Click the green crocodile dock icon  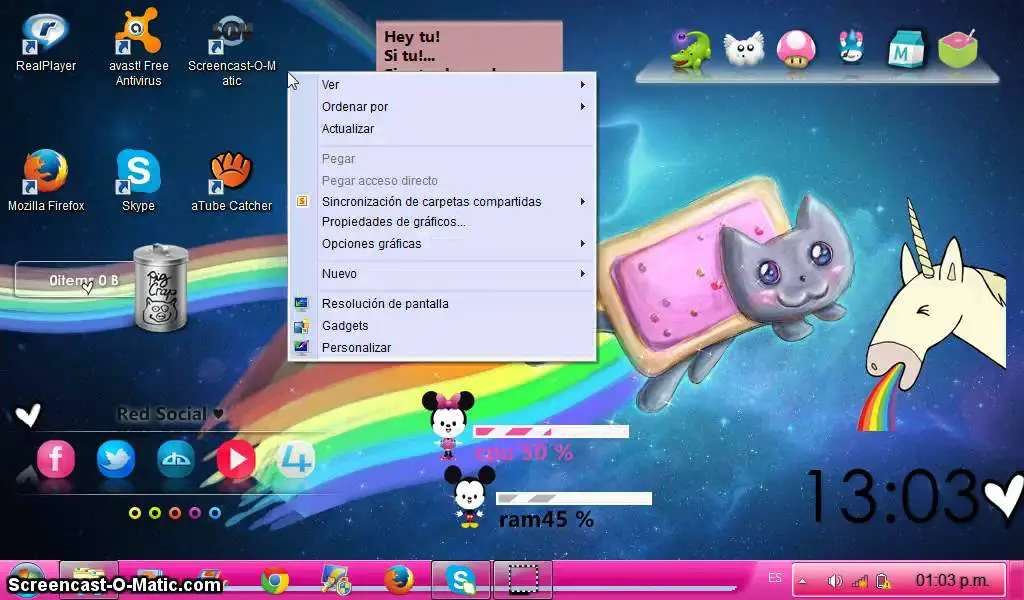click(x=691, y=50)
